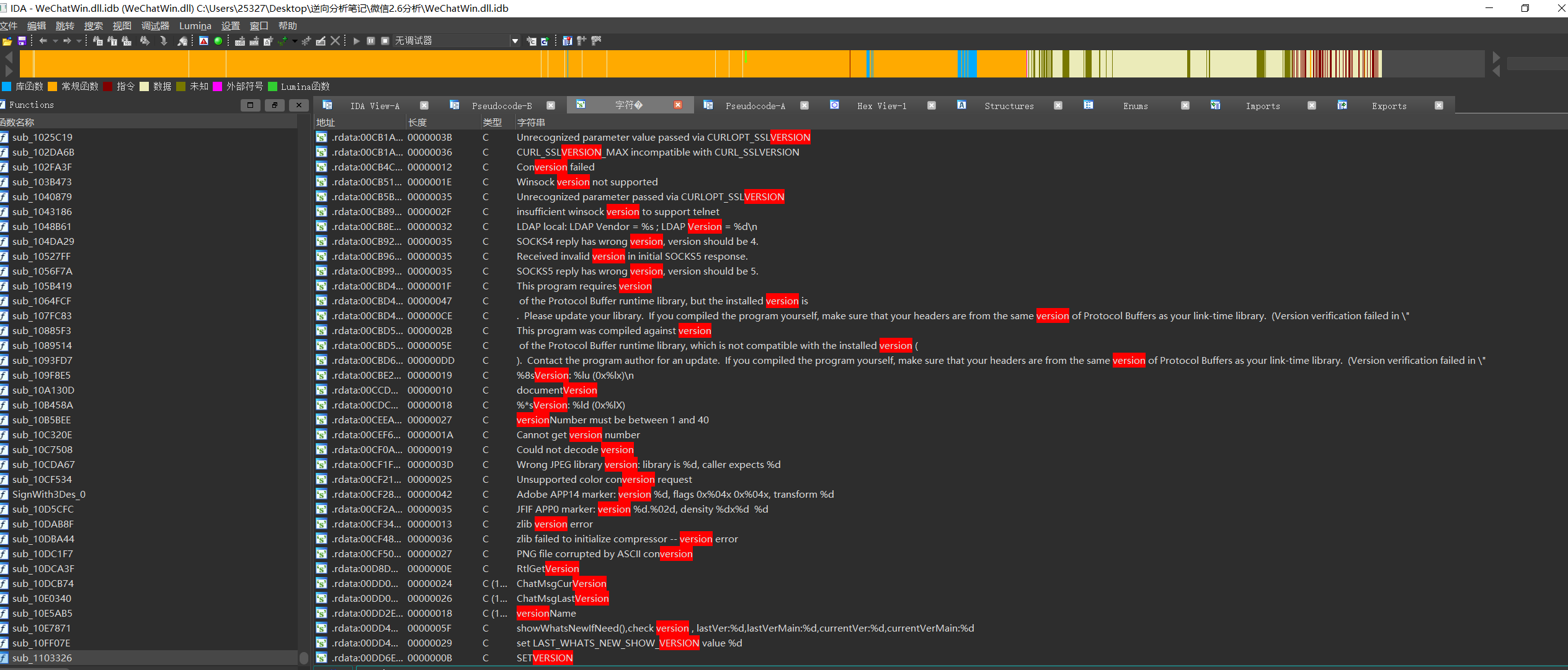This screenshot has height=670, width=1568.
Task: Expand dropdown arrow beside green S icon
Action: (x=295, y=41)
